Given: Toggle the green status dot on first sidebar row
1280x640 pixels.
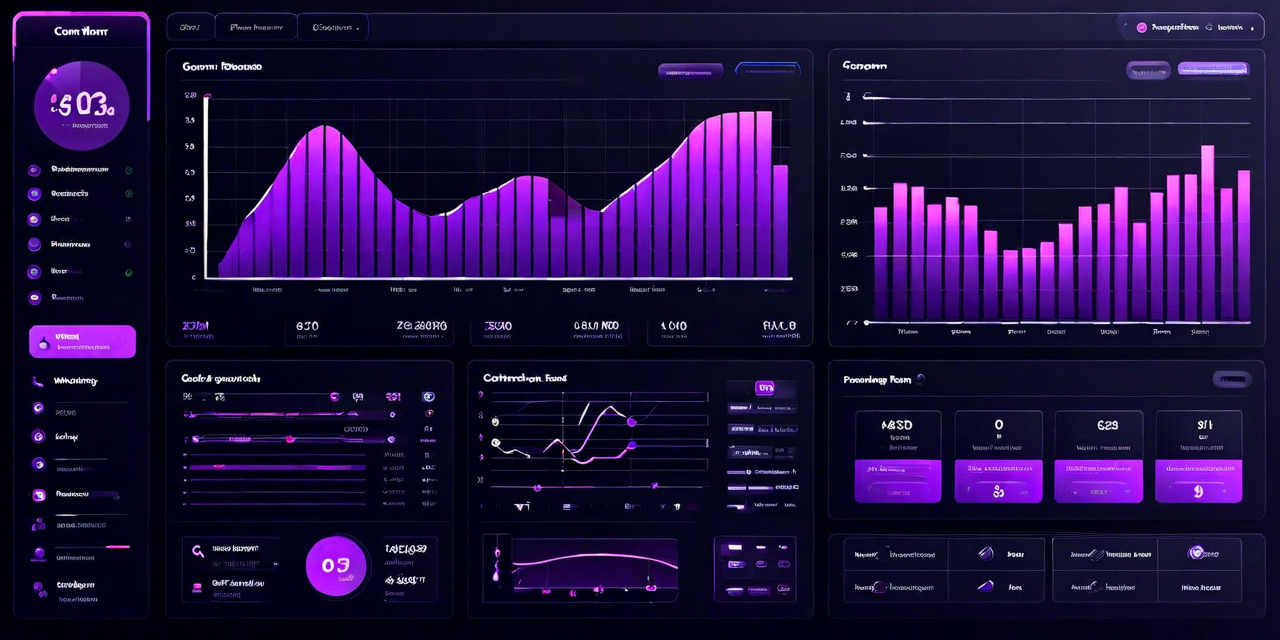Looking at the screenshot, I should point(128,170).
